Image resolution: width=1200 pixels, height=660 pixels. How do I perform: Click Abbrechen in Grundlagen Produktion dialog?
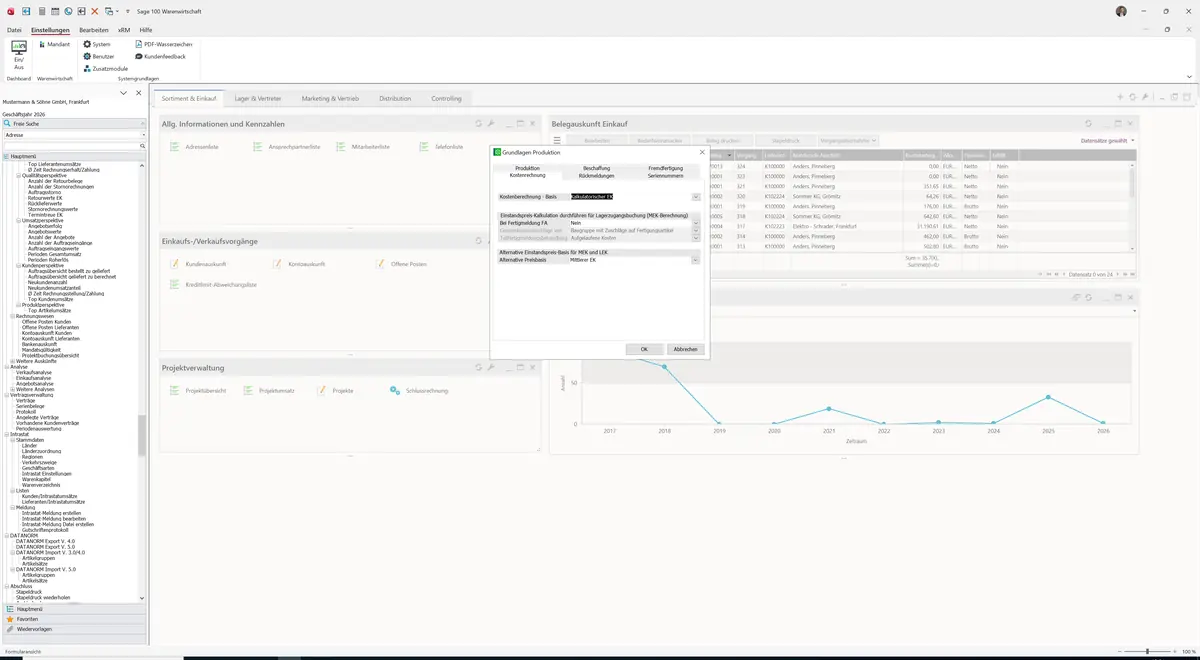click(x=685, y=349)
